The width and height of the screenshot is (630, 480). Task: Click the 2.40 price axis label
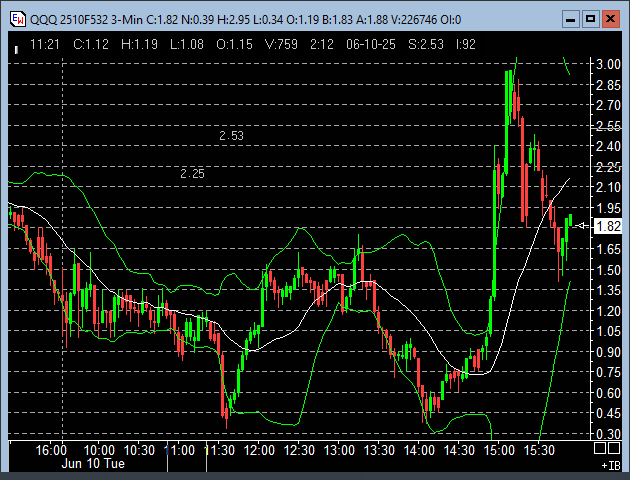(608, 147)
